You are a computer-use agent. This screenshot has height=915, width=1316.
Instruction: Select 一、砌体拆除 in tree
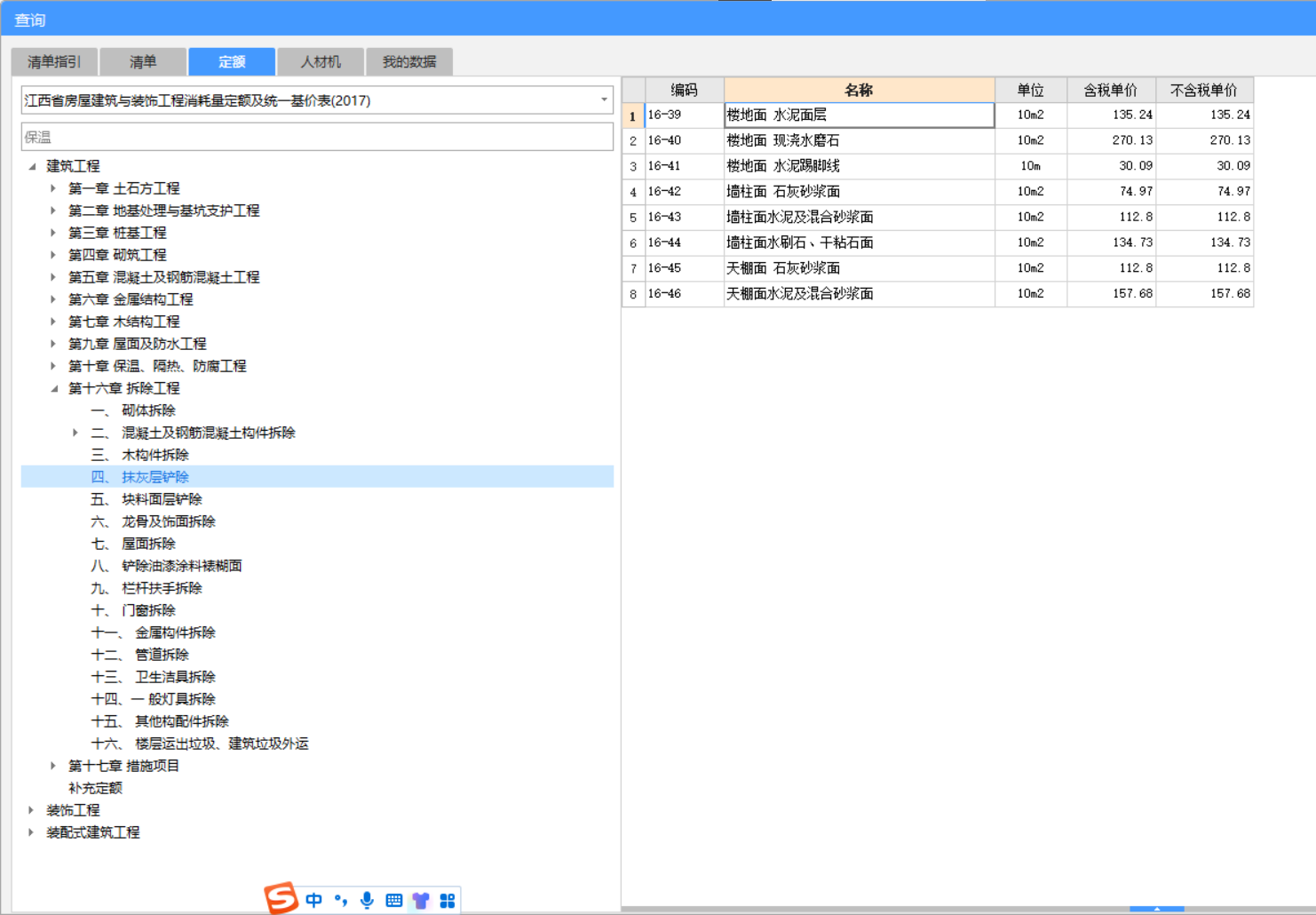133,410
